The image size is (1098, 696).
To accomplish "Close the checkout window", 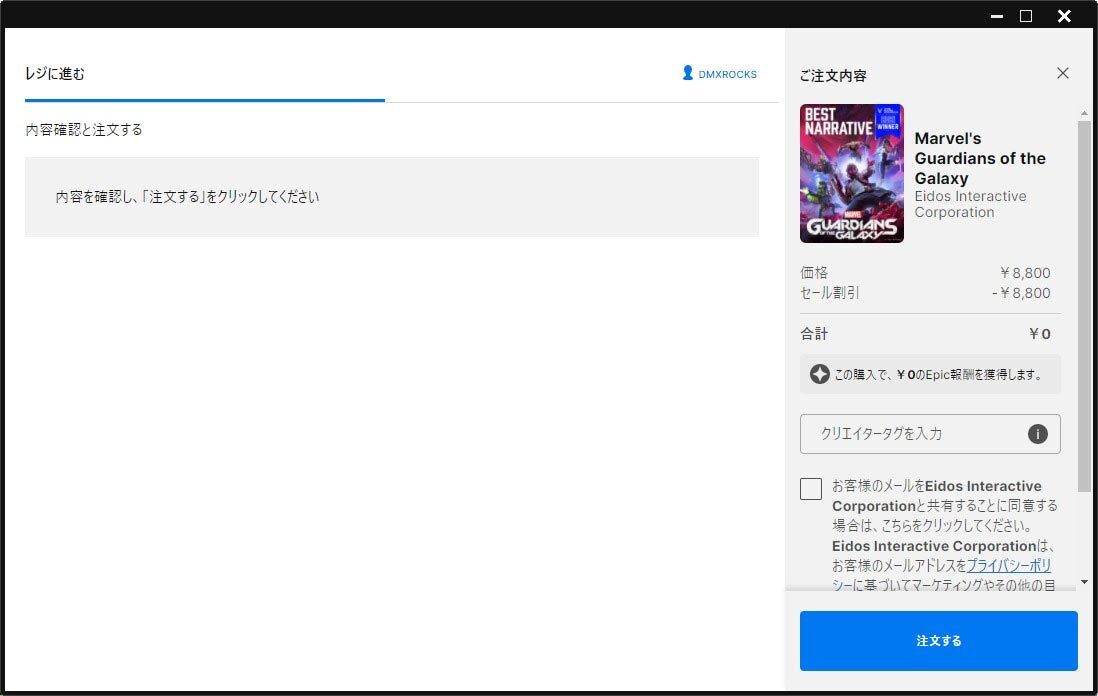I will click(x=1064, y=16).
